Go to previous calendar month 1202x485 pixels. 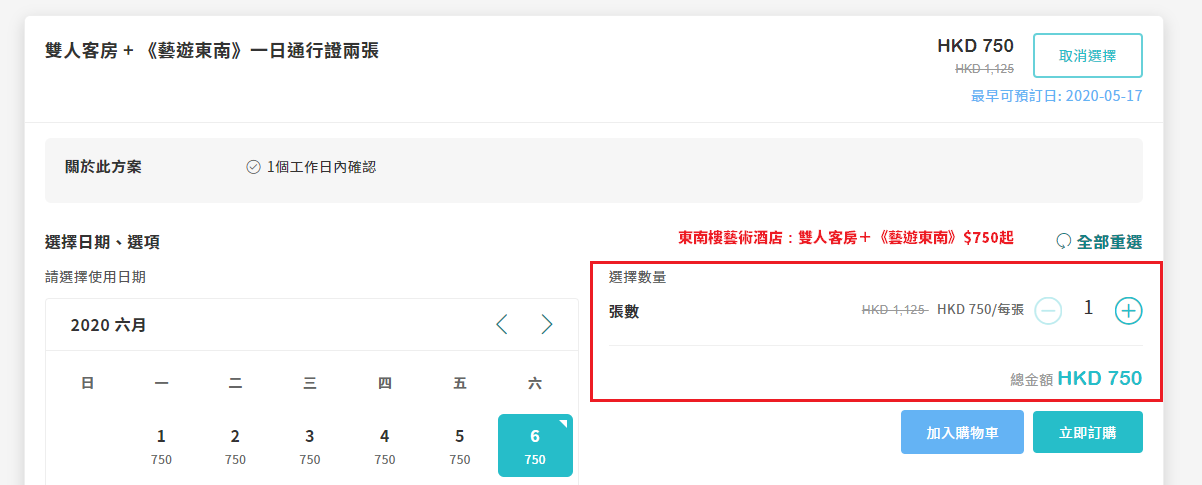click(502, 324)
